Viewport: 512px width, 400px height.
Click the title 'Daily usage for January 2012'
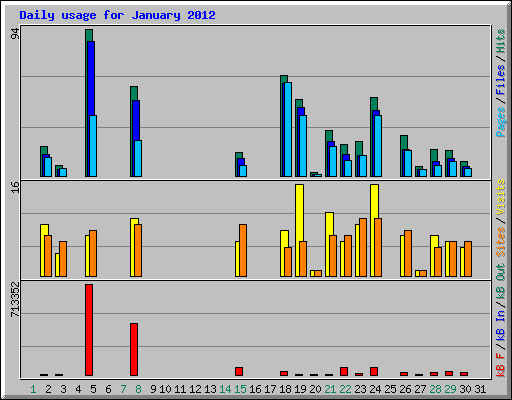click(x=117, y=15)
